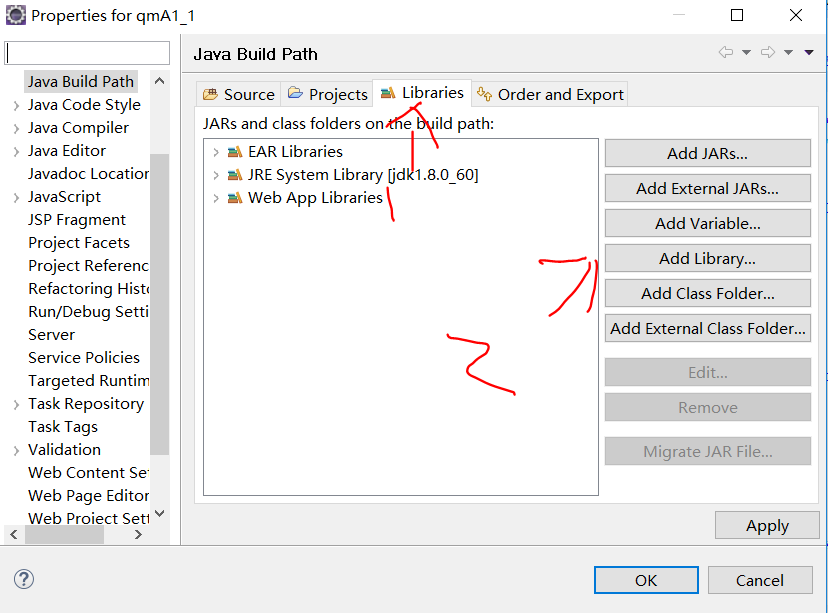Open the help question mark icon
This screenshot has height=613, width=828.
pos(24,579)
